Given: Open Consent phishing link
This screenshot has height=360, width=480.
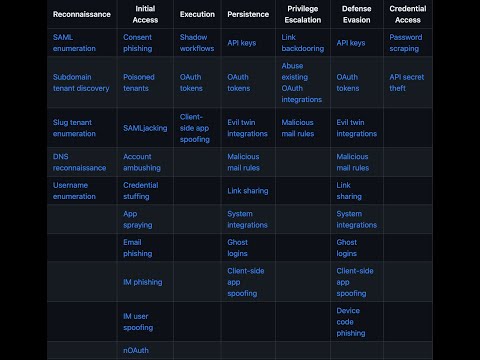Looking at the screenshot, I should 137,43.
